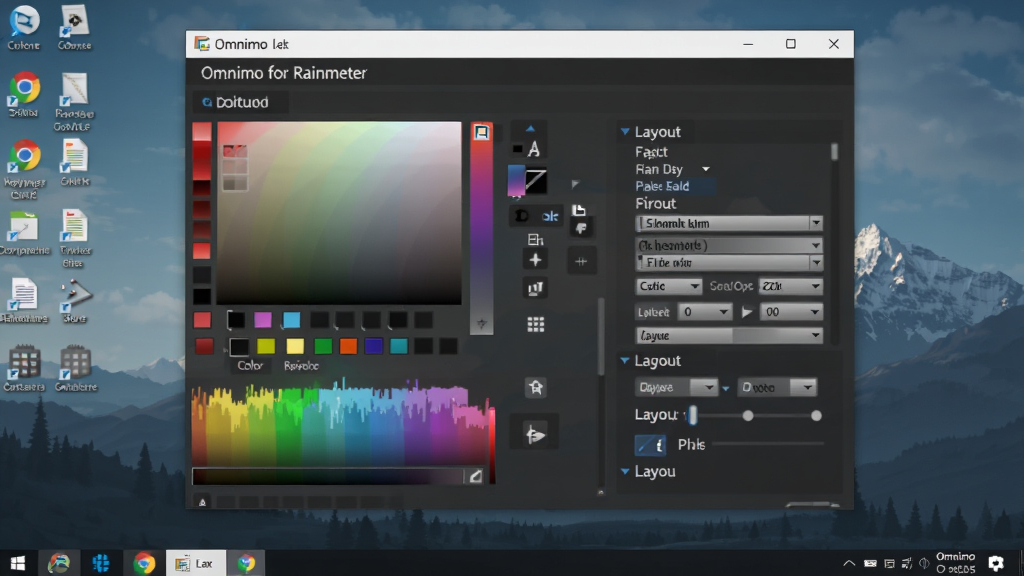This screenshot has height=576, width=1024.
Task: Switch to the Rsiroloc tab
Action: pyautogui.click(x=301, y=366)
